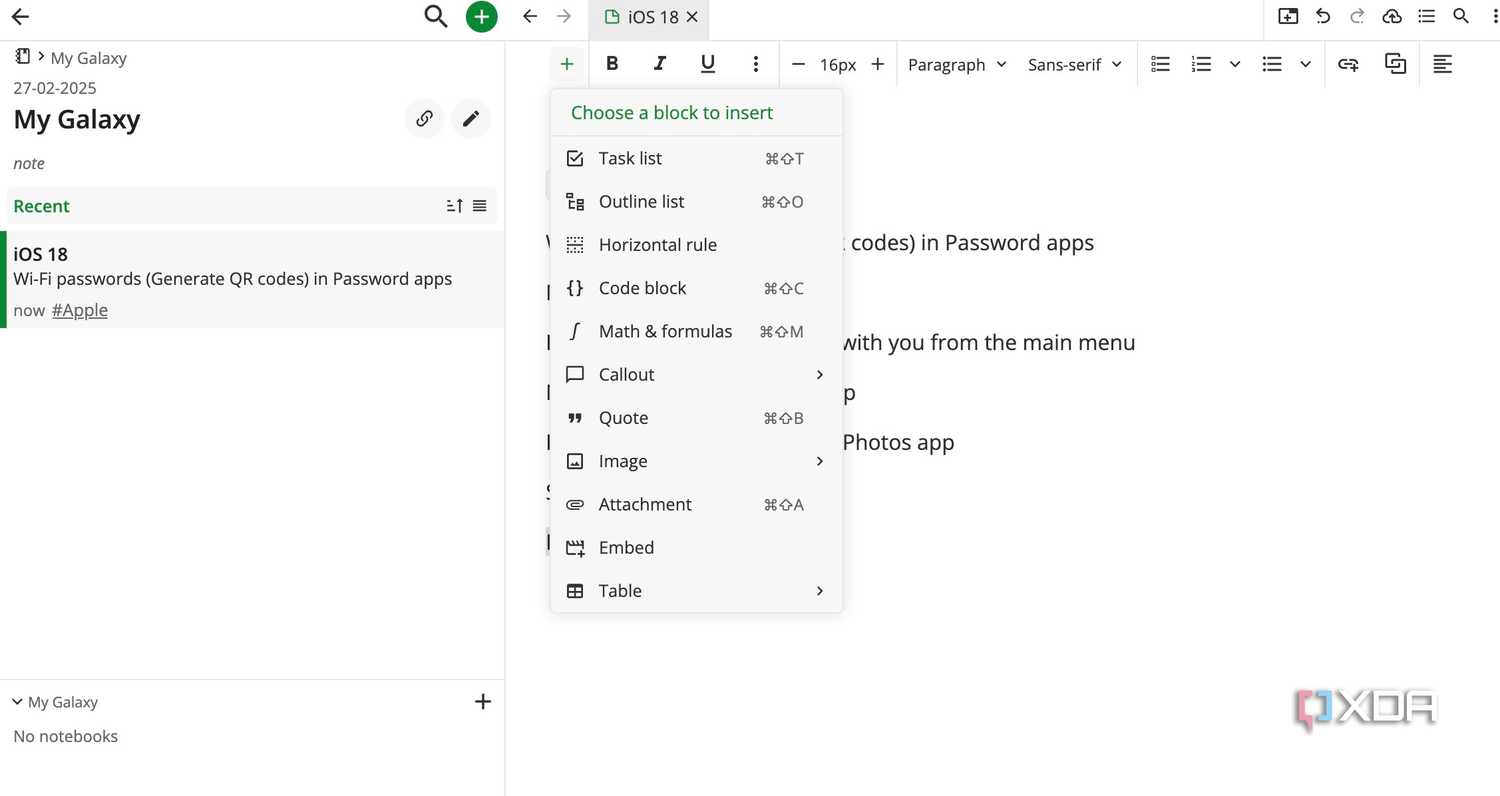Image resolution: width=1500 pixels, height=796 pixels.
Task: Insert a link from the toolbar
Action: point(1348,64)
